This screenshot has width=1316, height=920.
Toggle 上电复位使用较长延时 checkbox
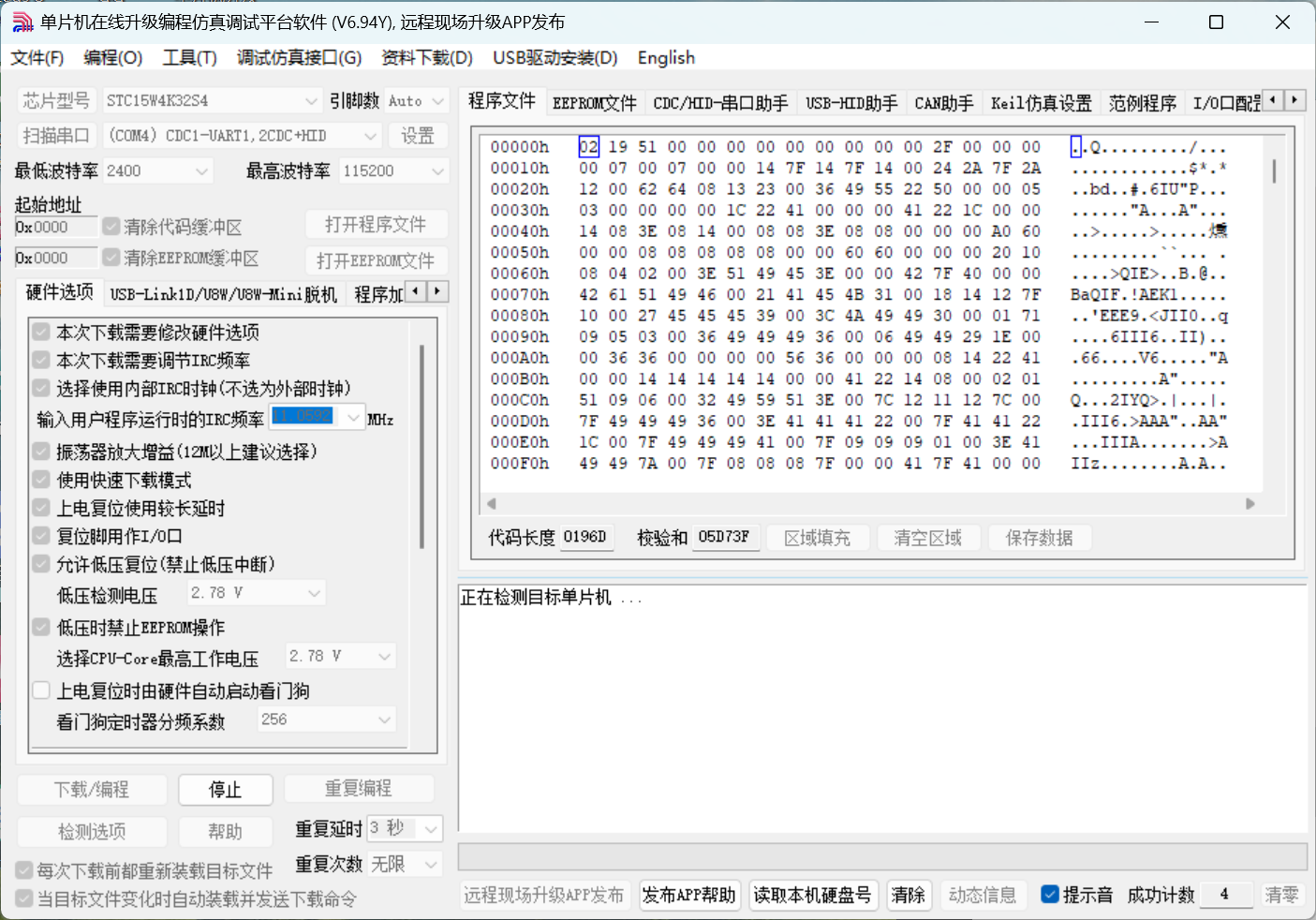pos(41,508)
